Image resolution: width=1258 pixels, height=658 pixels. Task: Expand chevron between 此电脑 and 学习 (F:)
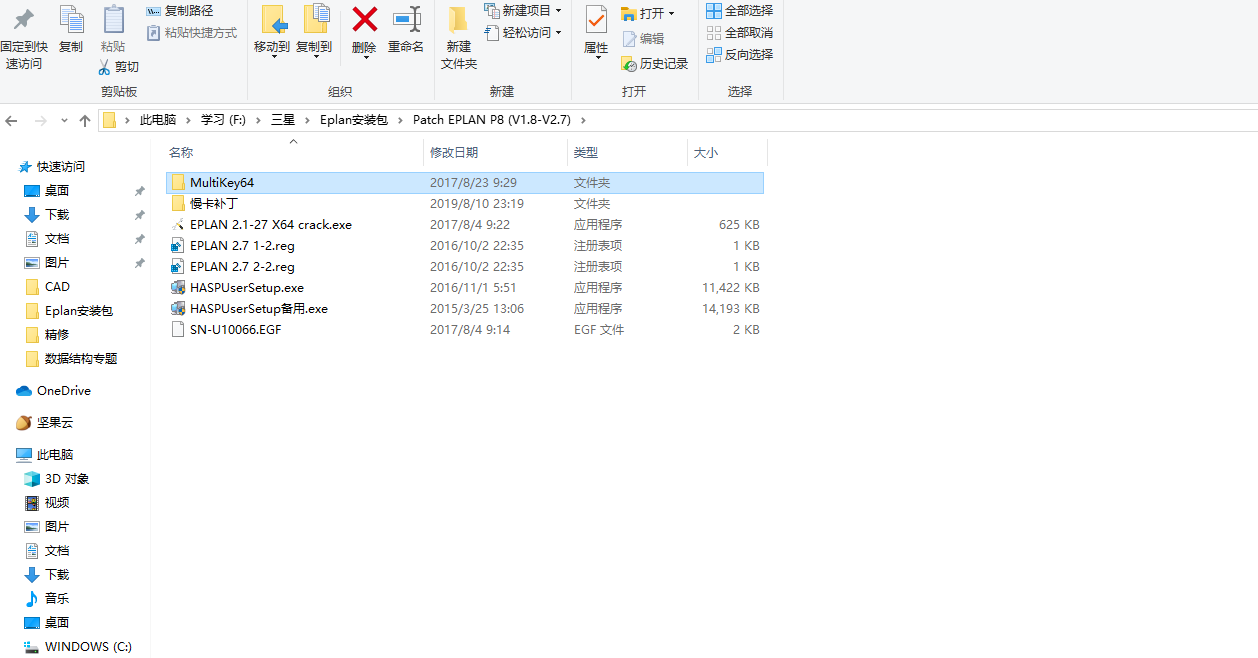point(188,120)
